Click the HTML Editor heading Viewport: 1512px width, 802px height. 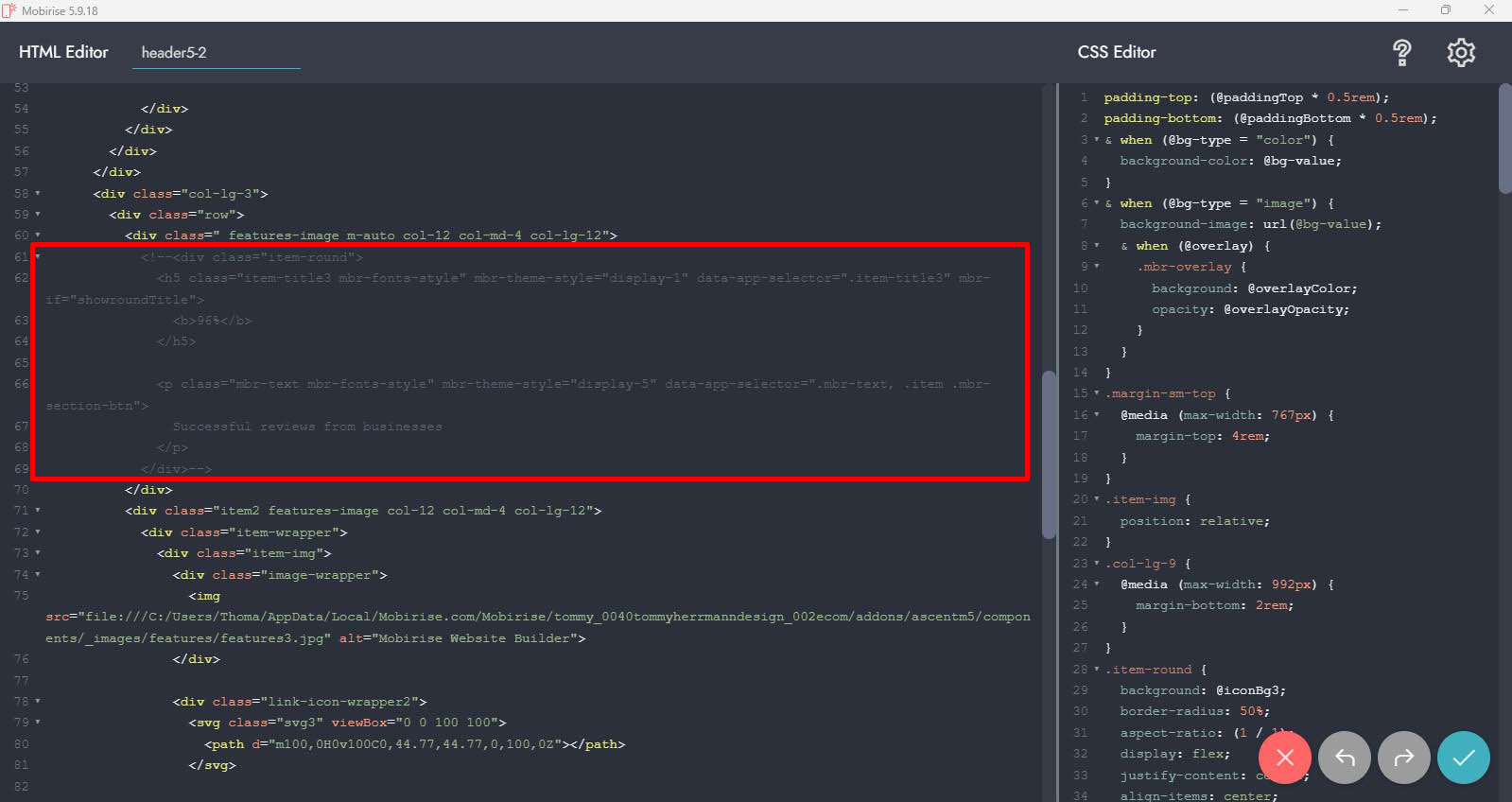click(x=63, y=52)
